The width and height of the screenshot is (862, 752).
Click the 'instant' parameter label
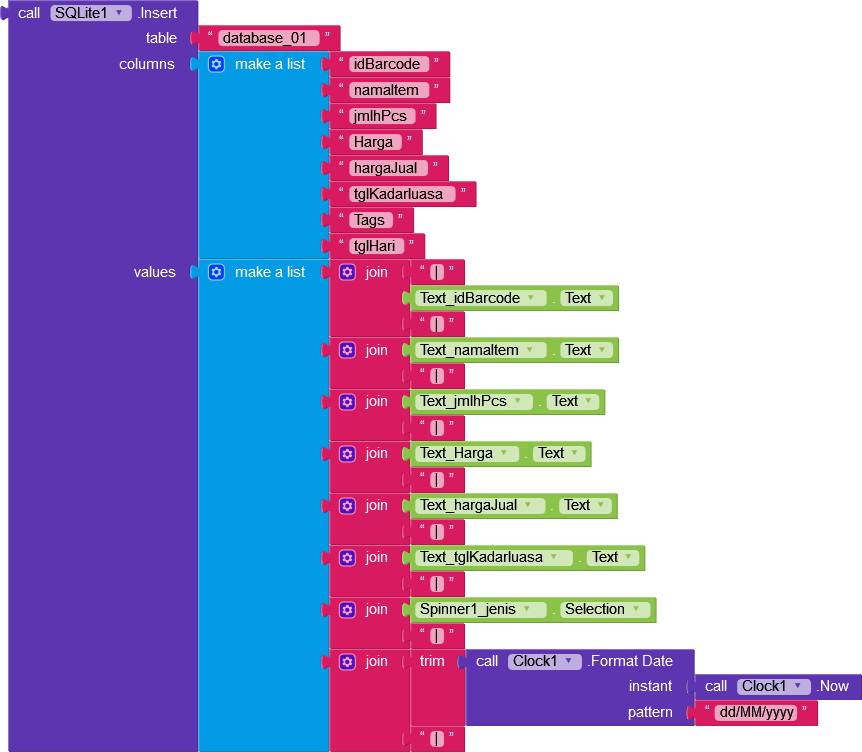[x=650, y=687]
